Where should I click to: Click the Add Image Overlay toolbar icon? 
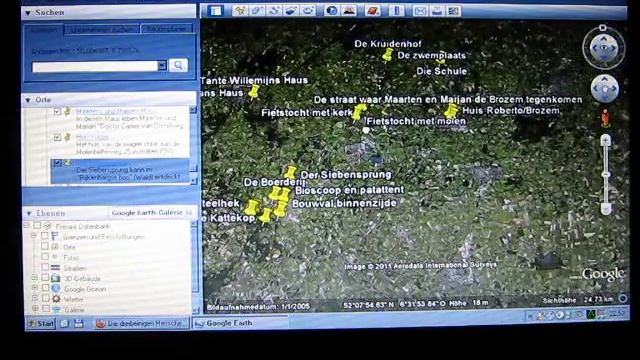point(291,11)
